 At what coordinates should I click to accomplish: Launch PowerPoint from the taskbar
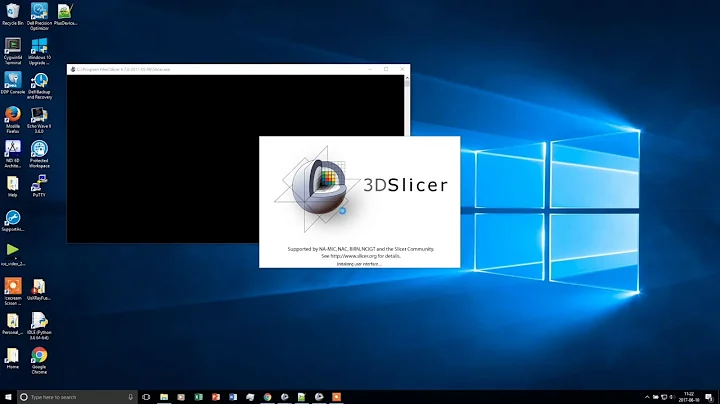point(216,397)
